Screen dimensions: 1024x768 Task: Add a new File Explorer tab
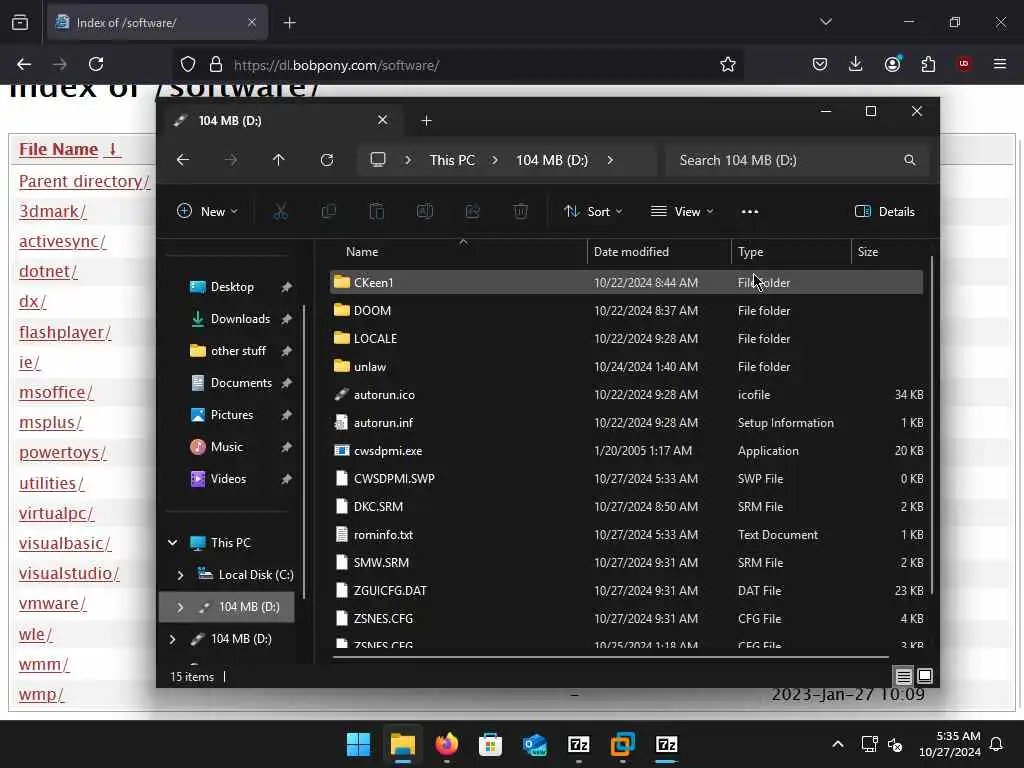click(x=426, y=121)
